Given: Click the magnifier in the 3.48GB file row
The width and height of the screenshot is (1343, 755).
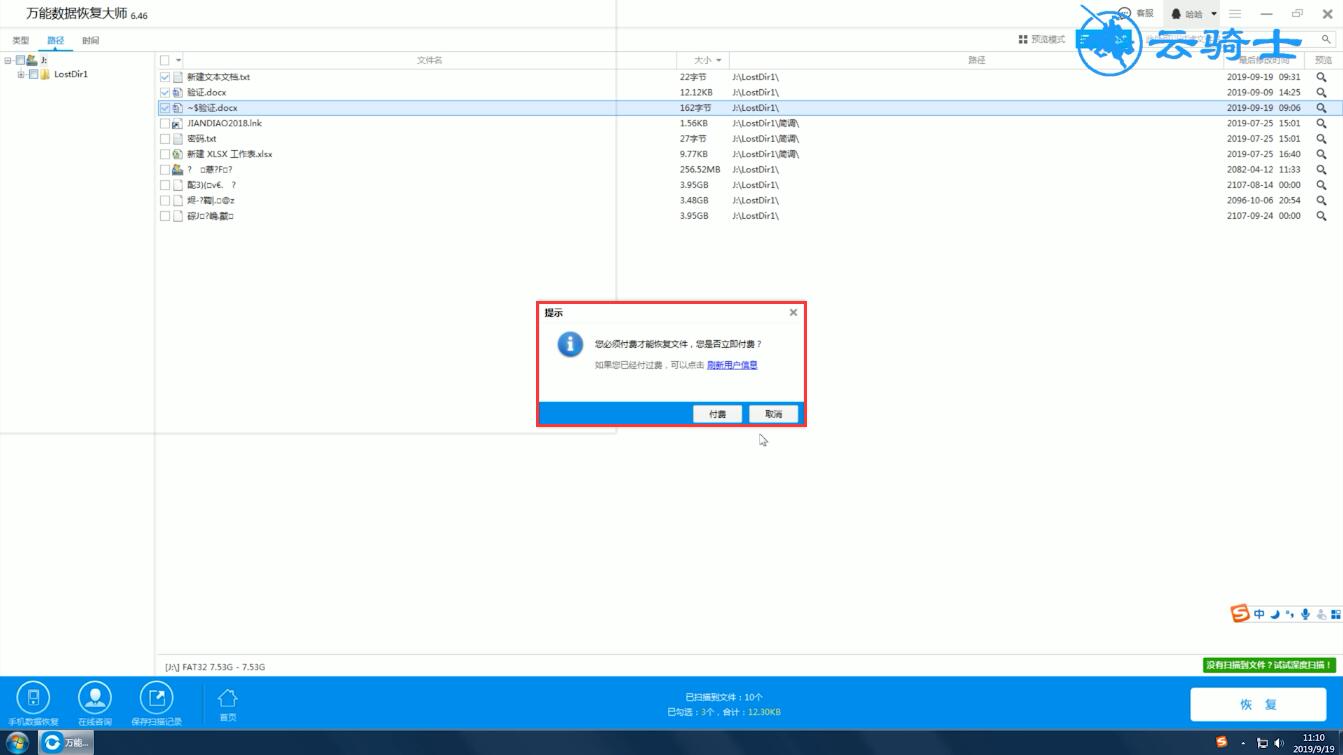Looking at the screenshot, I should pos(1321,200).
